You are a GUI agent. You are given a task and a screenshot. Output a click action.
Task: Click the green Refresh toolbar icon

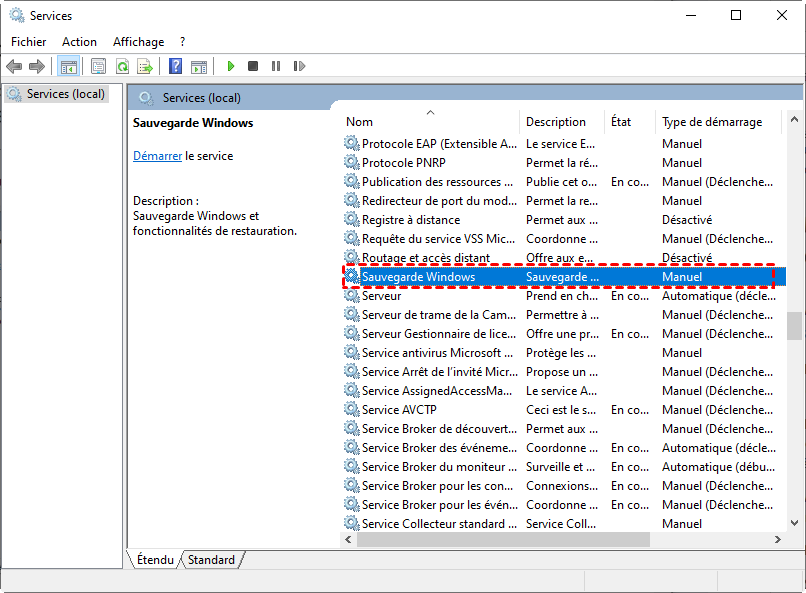pyautogui.click(x=122, y=66)
